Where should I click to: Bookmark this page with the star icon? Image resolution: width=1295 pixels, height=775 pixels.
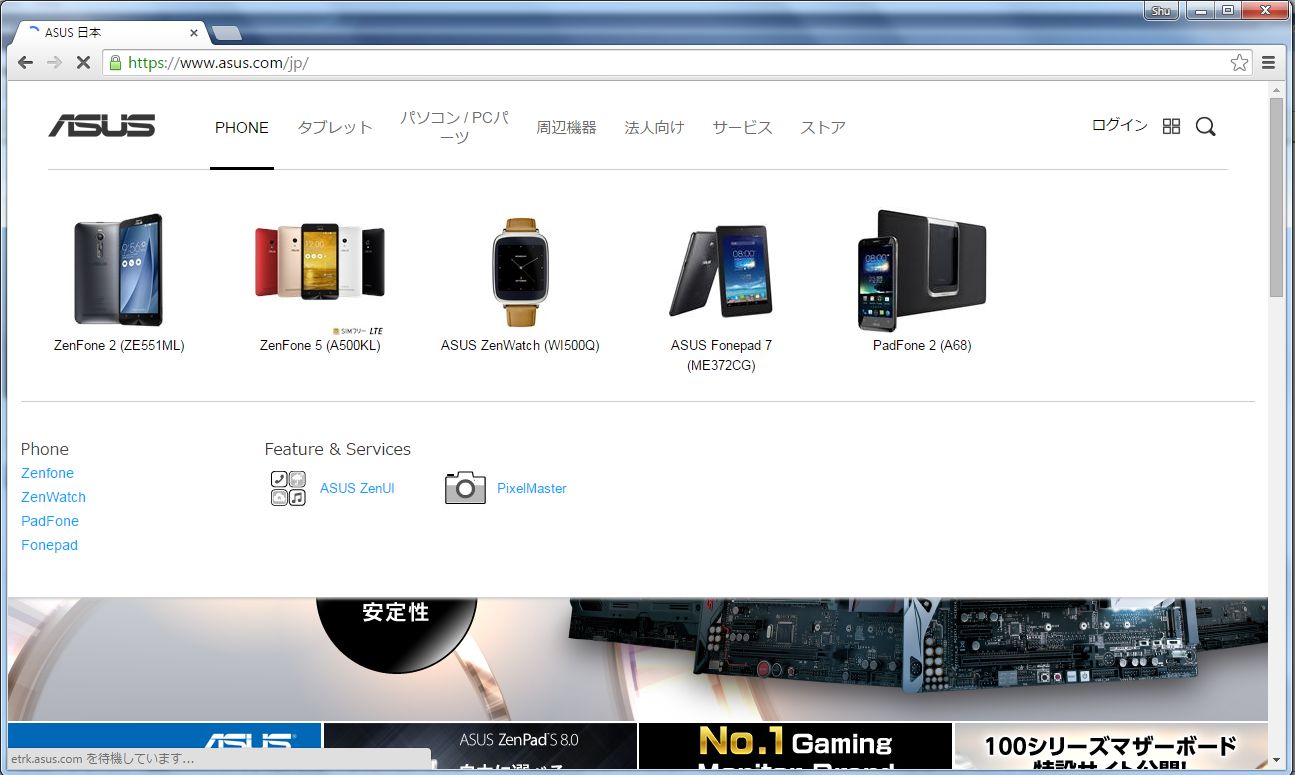1239,62
